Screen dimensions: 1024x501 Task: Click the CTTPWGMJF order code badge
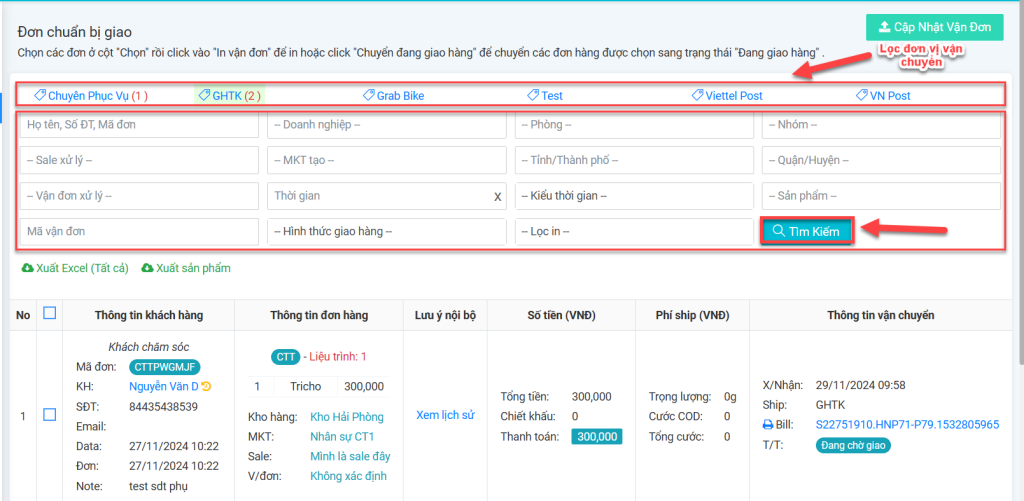click(165, 367)
